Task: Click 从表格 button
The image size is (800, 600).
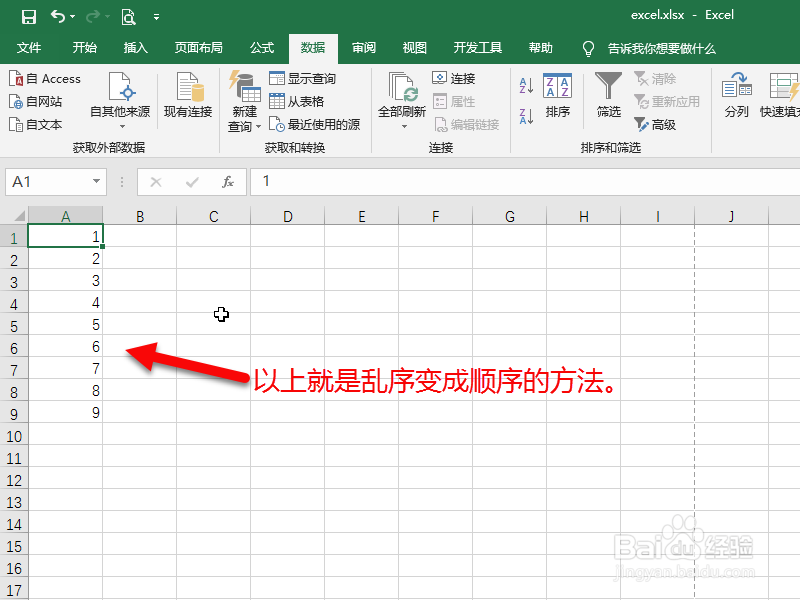Action: [x=296, y=102]
